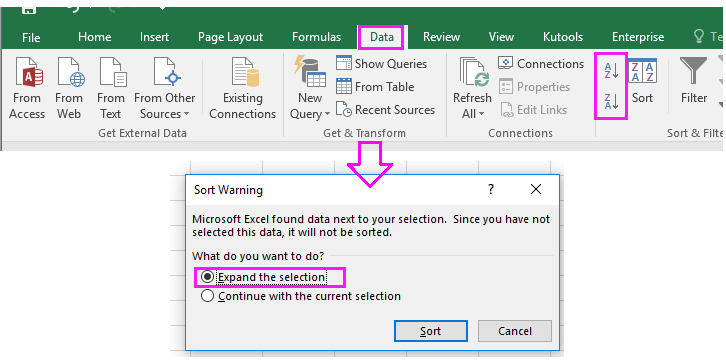
Task: Switch to Home tab
Action: click(94, 37)
